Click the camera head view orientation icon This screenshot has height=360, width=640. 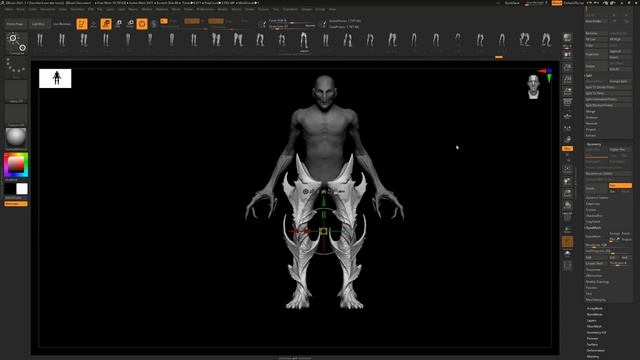coord(533,87)
